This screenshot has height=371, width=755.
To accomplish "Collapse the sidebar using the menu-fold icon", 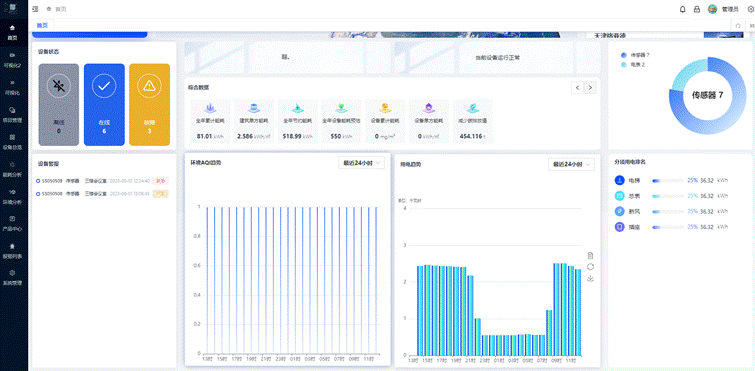I will (35, 9).
